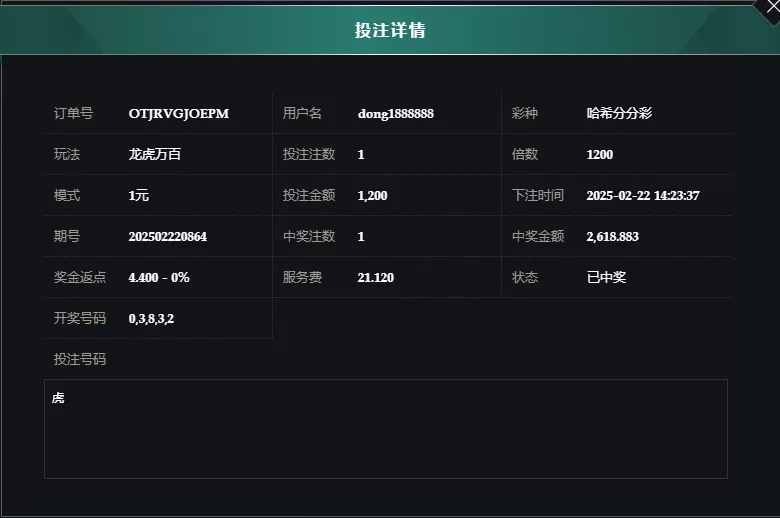The height and width of the screenshot is (518, 780).
Task: Click the bet time 2025-02-22 14:23:37
Action: point(643,196)
